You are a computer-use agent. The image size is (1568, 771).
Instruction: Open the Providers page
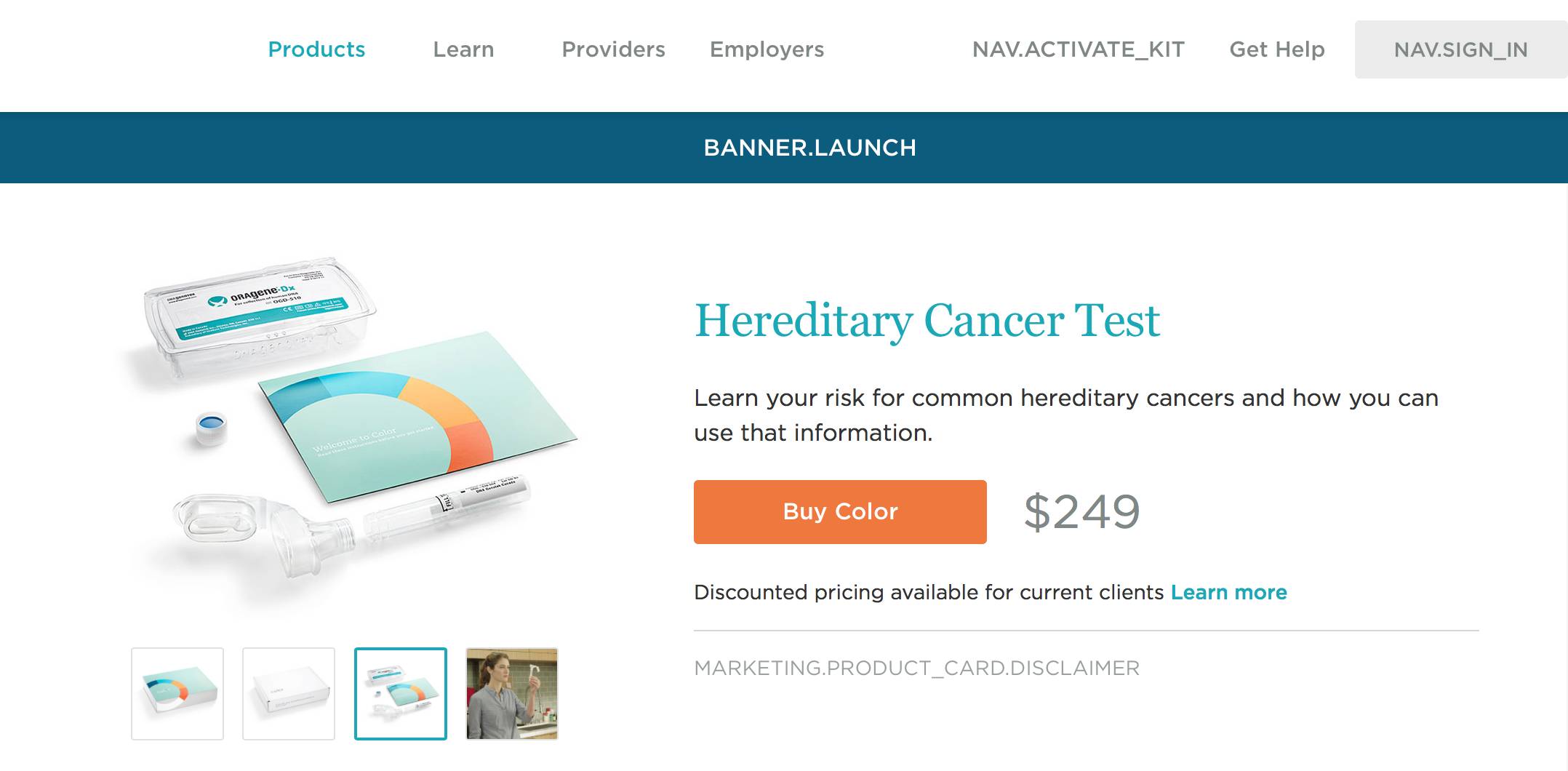613,49
